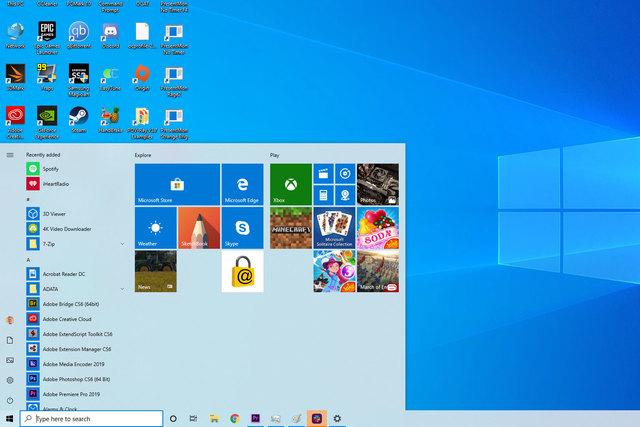Select the GeForce Experience desktop icon

(x=47, y=122)
